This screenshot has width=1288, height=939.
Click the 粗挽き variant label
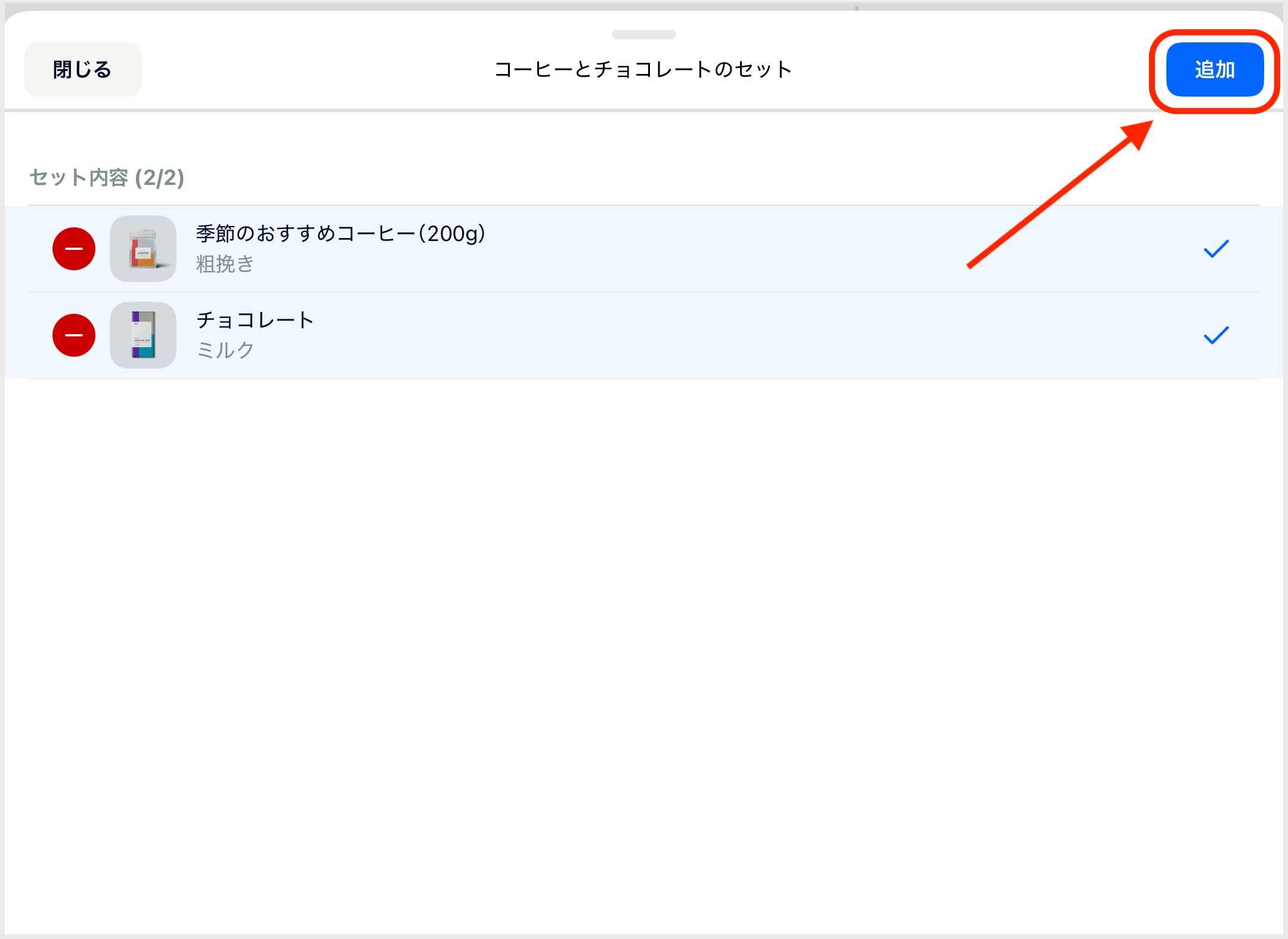click(x=225, y=264)
